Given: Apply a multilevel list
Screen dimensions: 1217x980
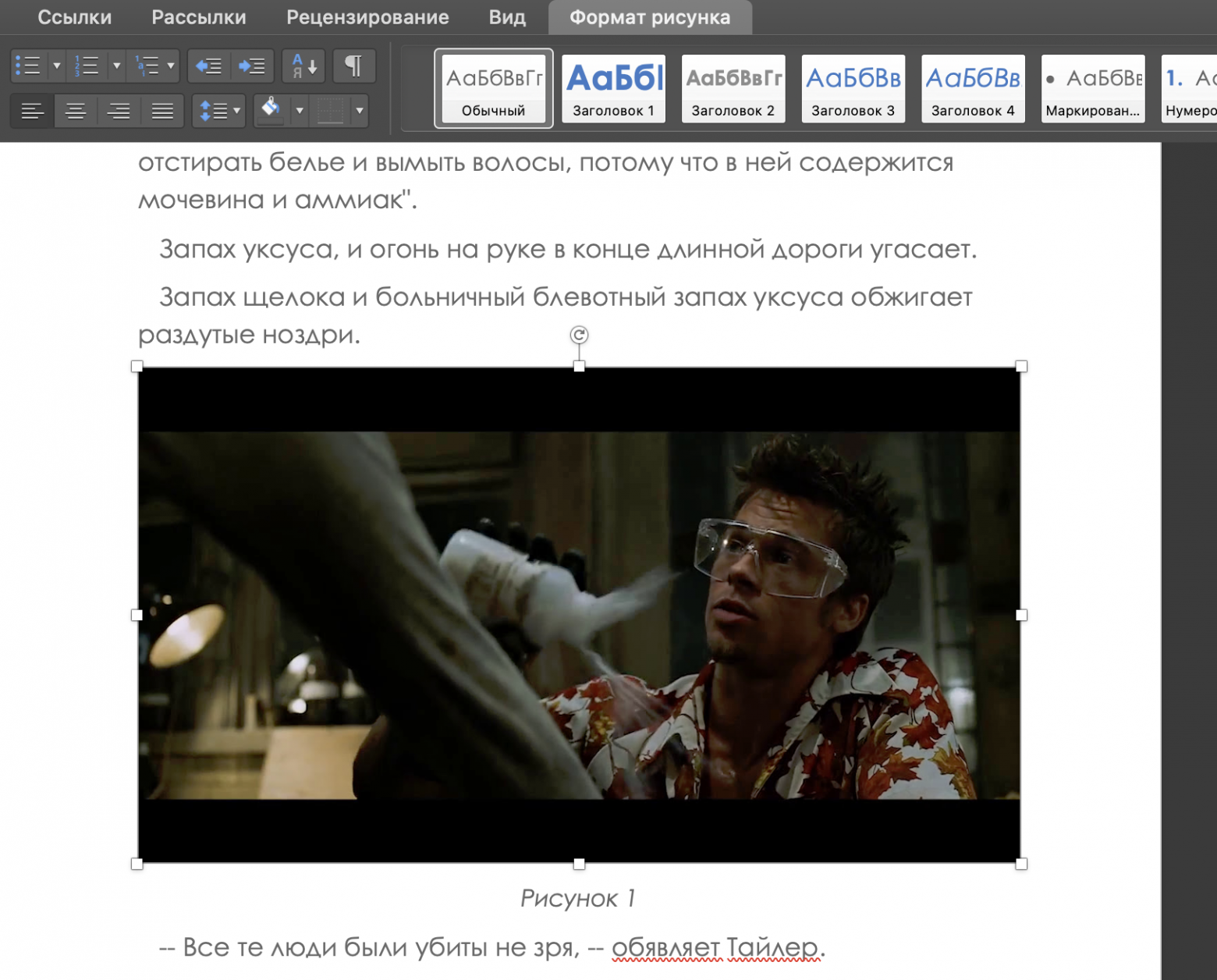Looking at the screenshot, I should pyautogui.click(x=147, y=66).
